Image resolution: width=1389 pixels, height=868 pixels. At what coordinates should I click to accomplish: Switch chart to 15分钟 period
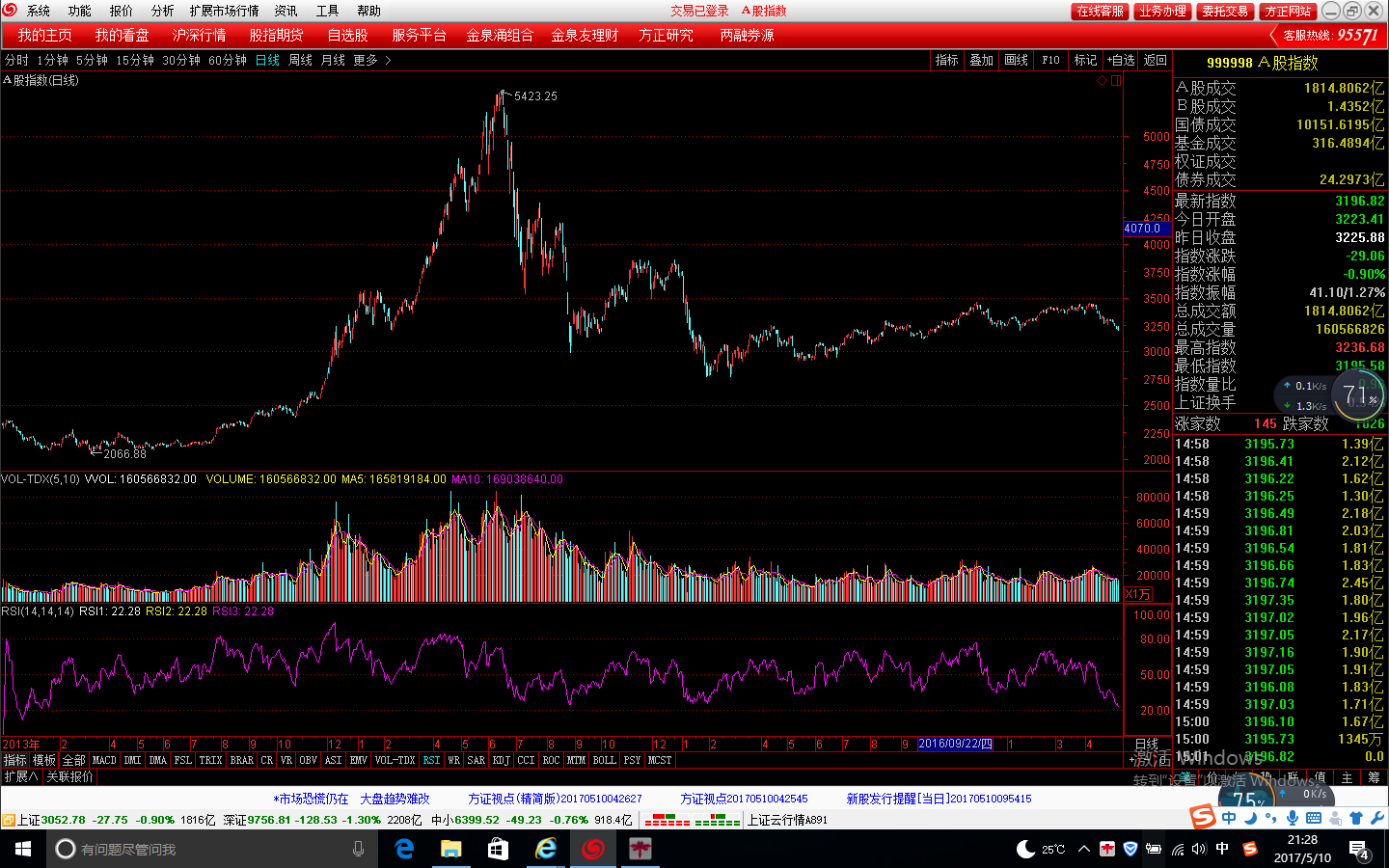click(x=135, y=60)
